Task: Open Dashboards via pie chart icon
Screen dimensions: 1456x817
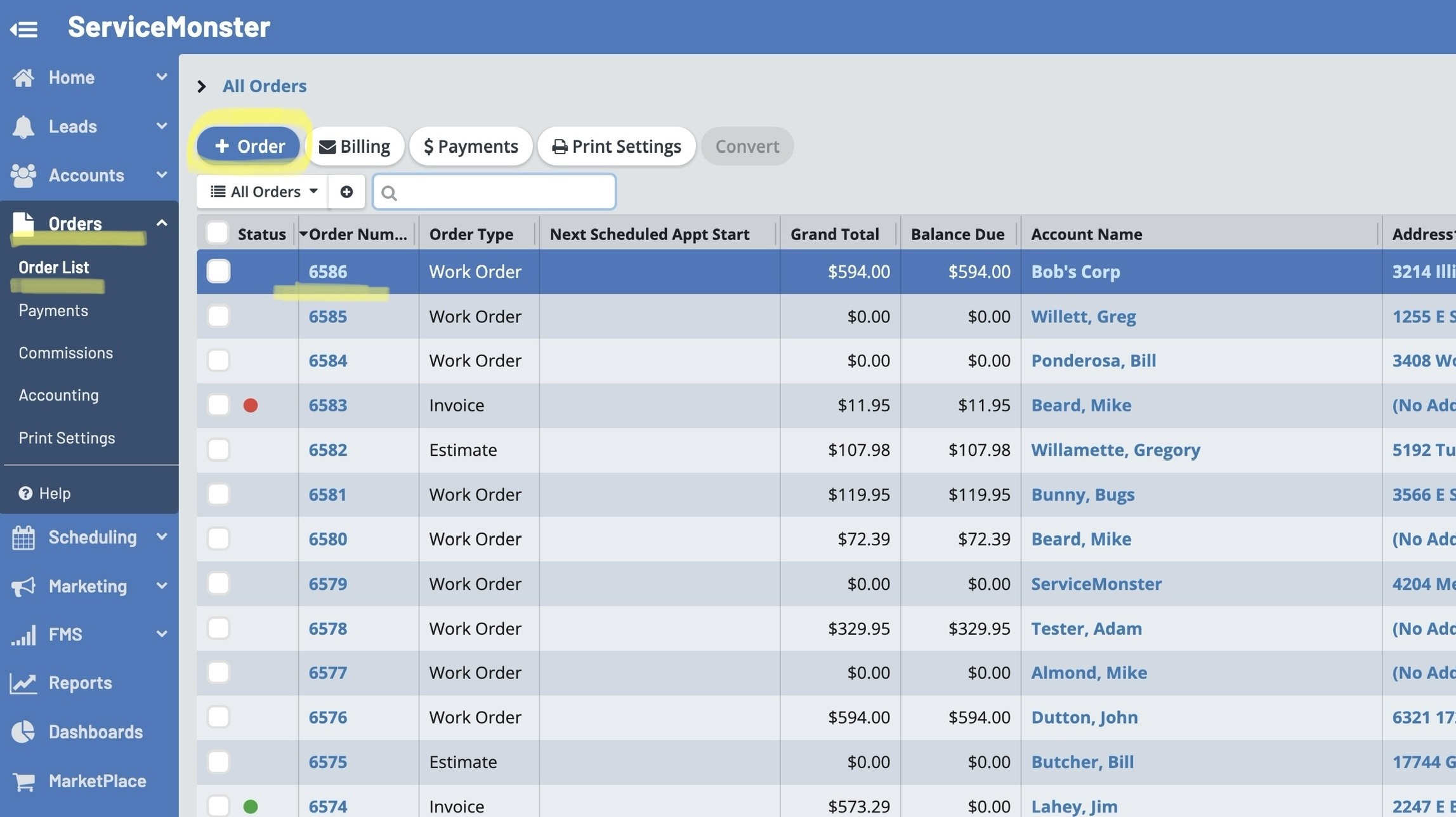Action: click(x=23, y=732)
